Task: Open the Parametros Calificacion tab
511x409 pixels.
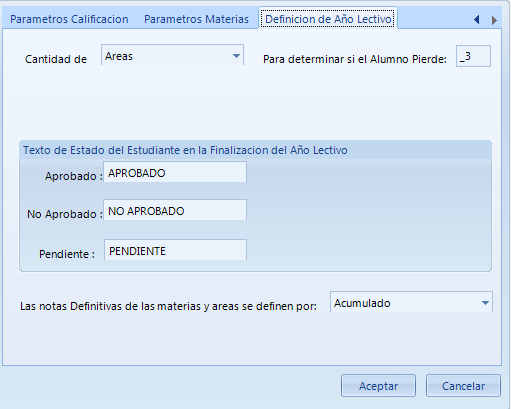Action: click(69, 19)
